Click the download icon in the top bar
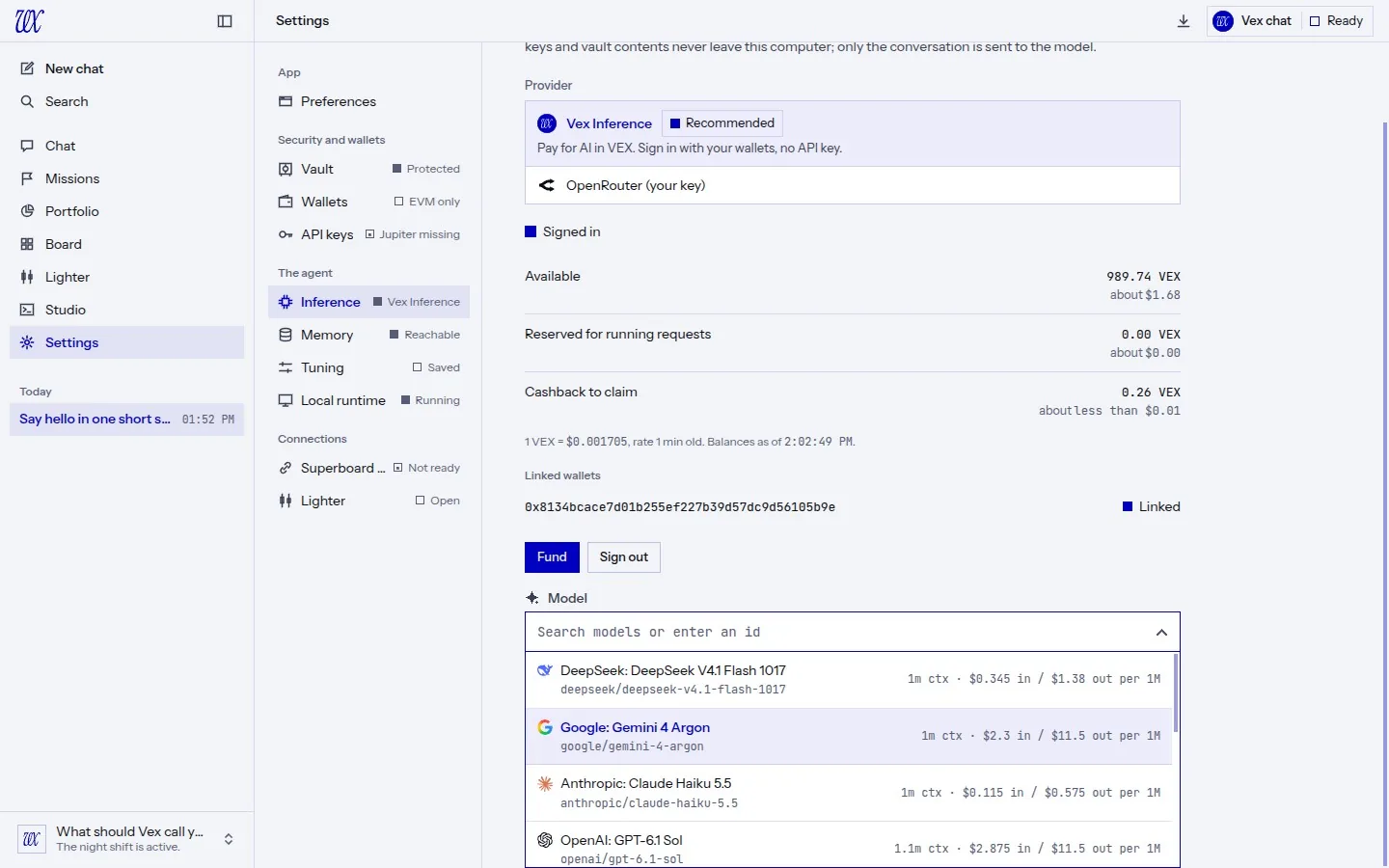Image resolution: width=1389 pixels, height=868 pixels. click(x=1184, y=21)
